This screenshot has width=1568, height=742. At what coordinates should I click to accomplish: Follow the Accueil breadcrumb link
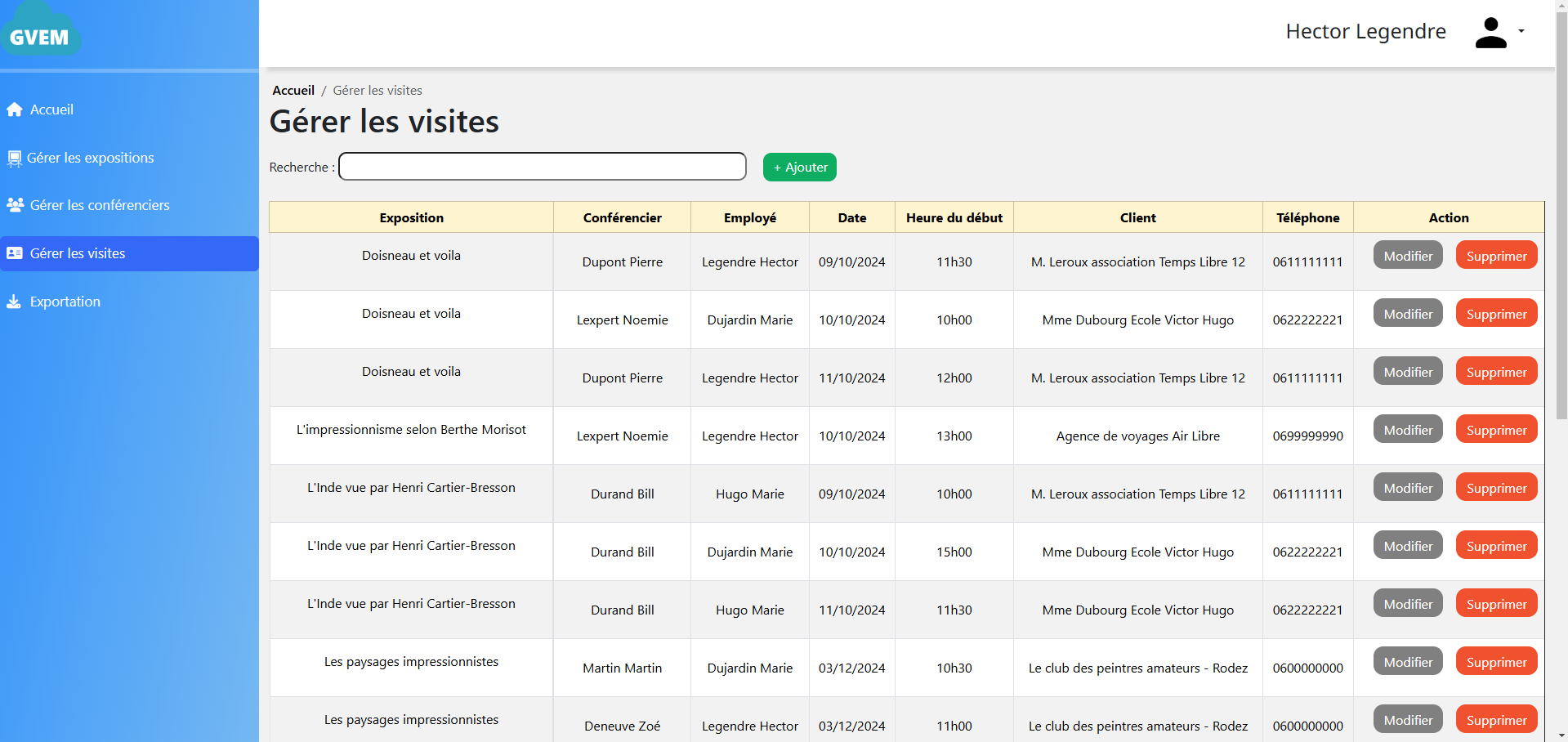click(x=293, y=90)
